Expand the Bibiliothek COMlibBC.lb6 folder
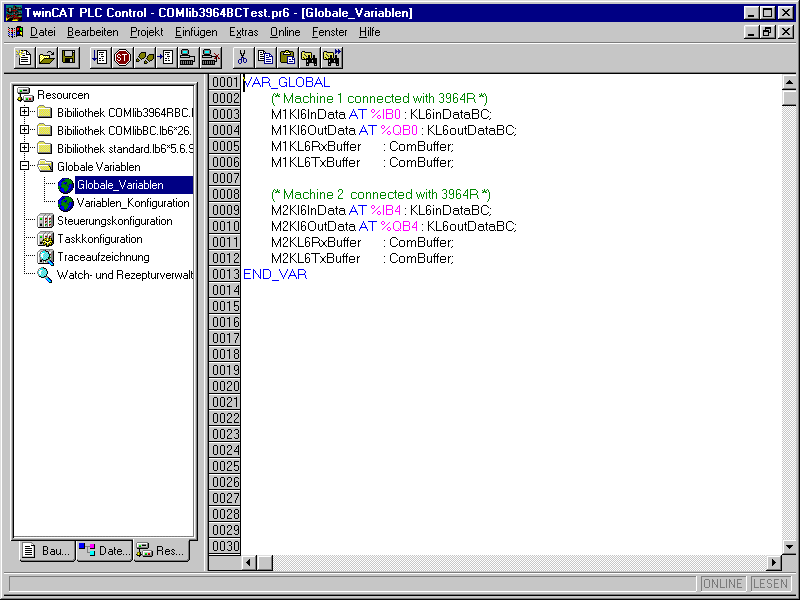 click(x=24, y=130)
